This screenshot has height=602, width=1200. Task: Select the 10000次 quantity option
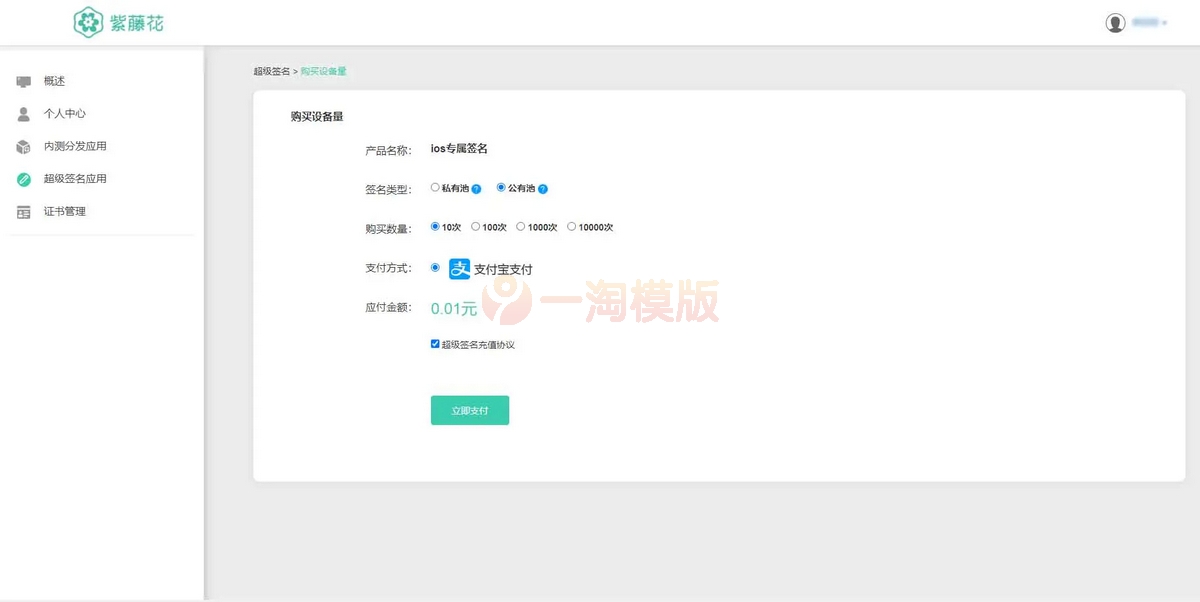pos(570,227)
